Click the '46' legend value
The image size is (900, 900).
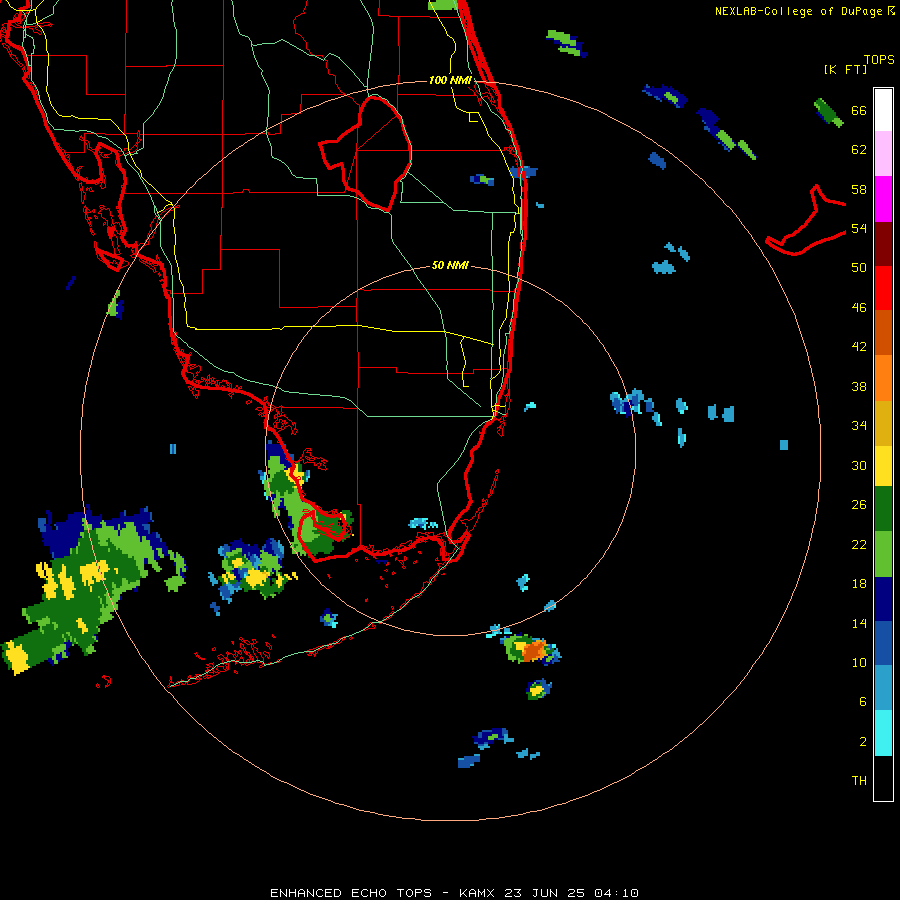[x=859, y=307]
